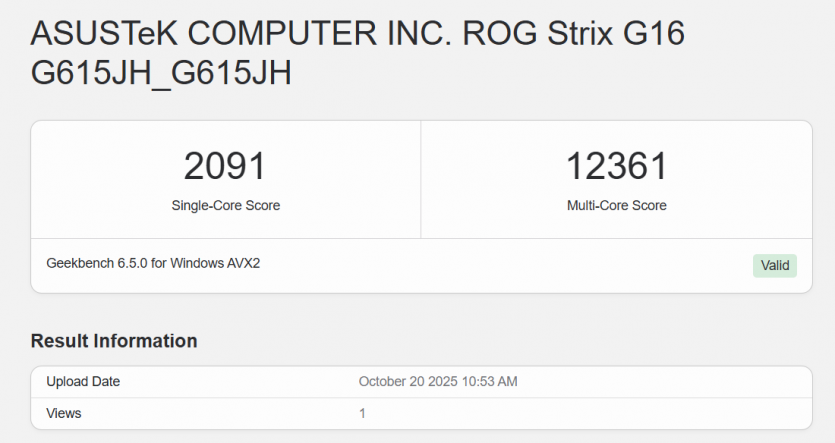Click the G615JH_G615JH model line
This screenshot has height=443, width=835.
click(x=161, y=75)
